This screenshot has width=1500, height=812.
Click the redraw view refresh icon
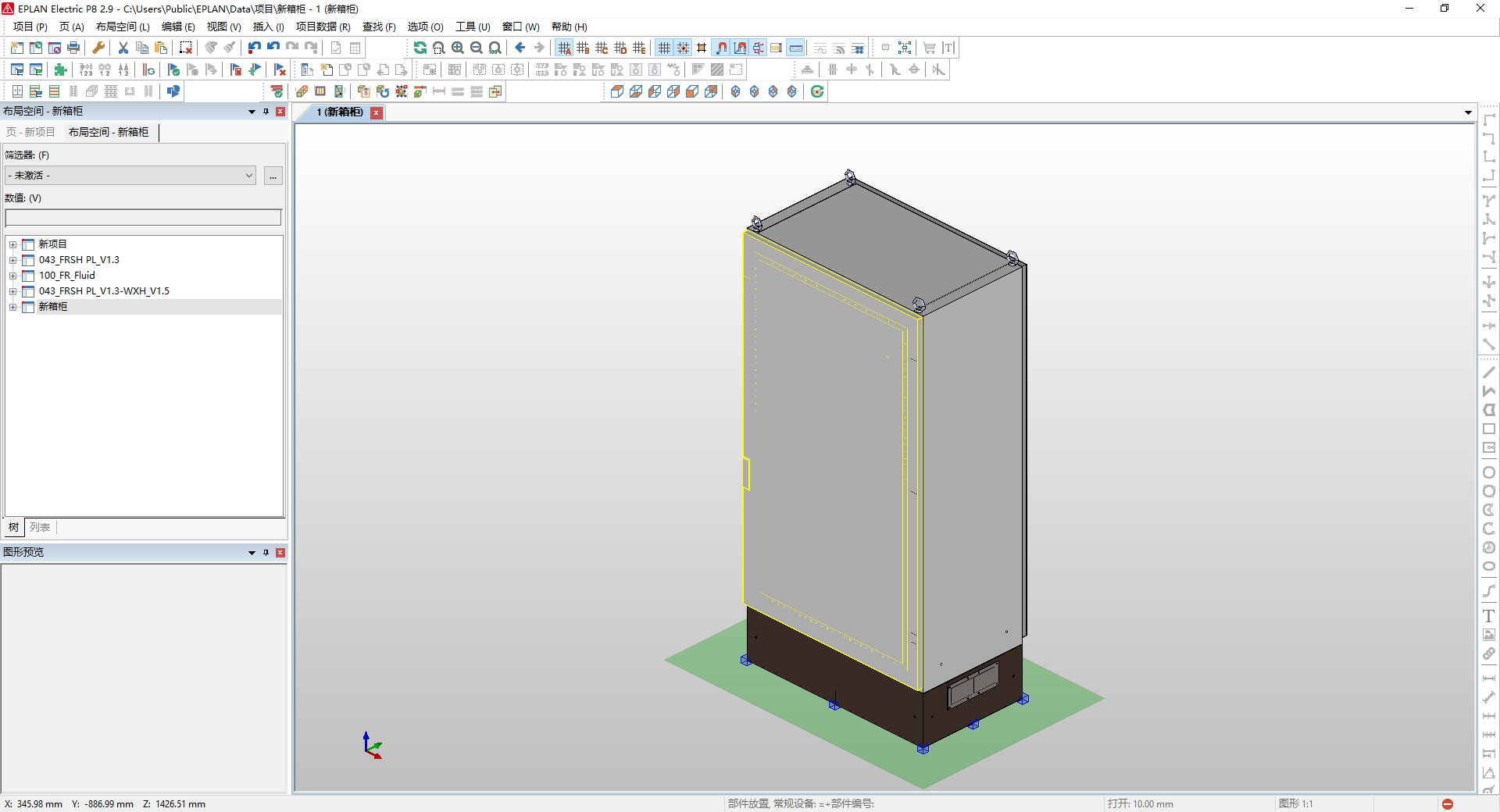coord(420,48)
